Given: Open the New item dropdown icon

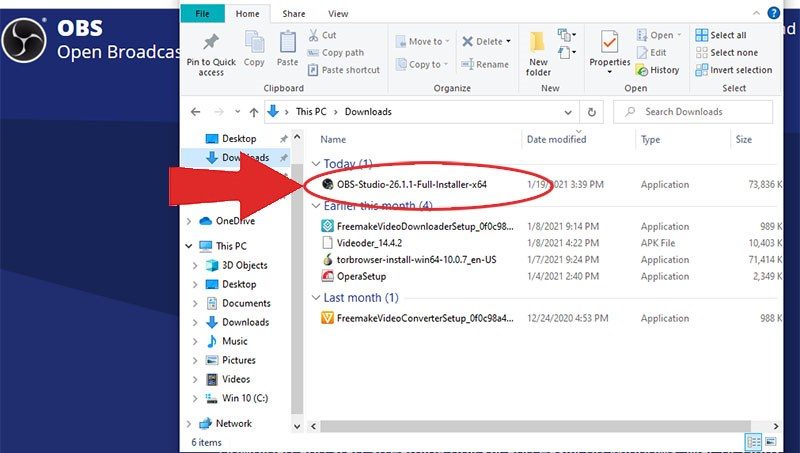Looking at the screenshot, I should [567, 35].
